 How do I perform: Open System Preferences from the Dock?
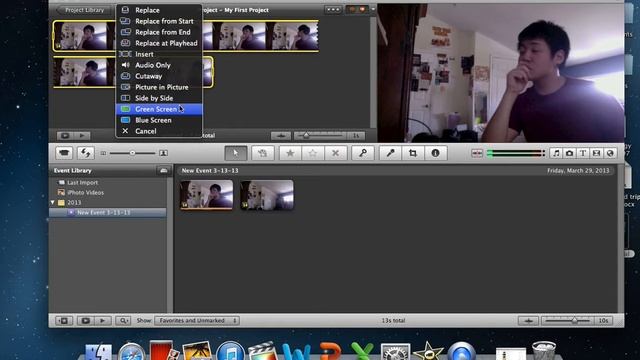point(395,352)
